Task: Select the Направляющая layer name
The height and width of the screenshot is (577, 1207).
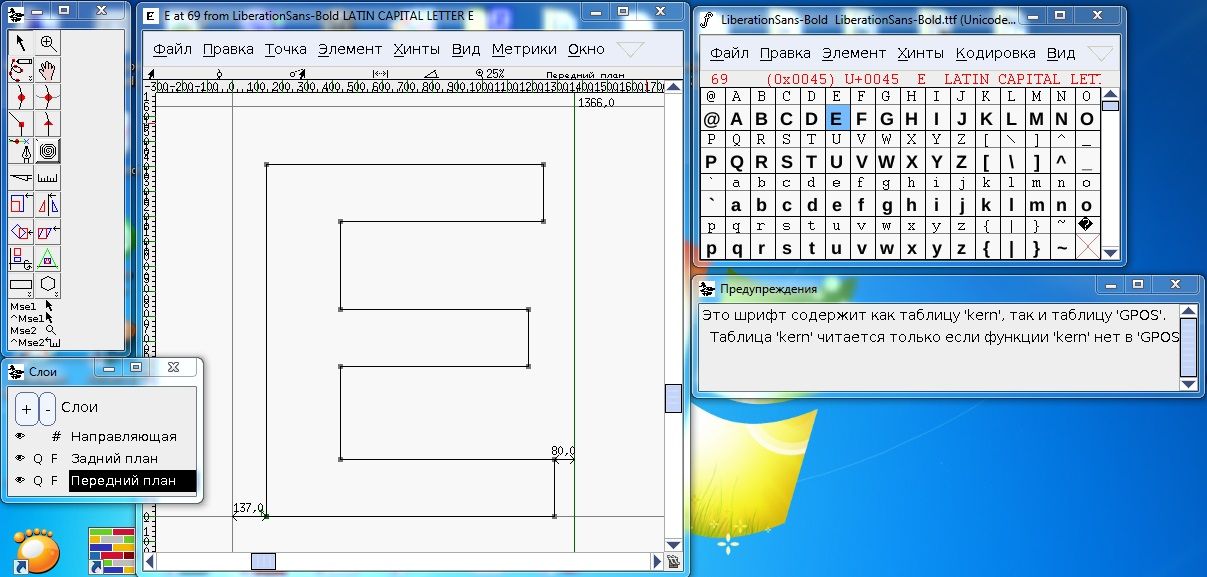Action: tap(124, 436)
